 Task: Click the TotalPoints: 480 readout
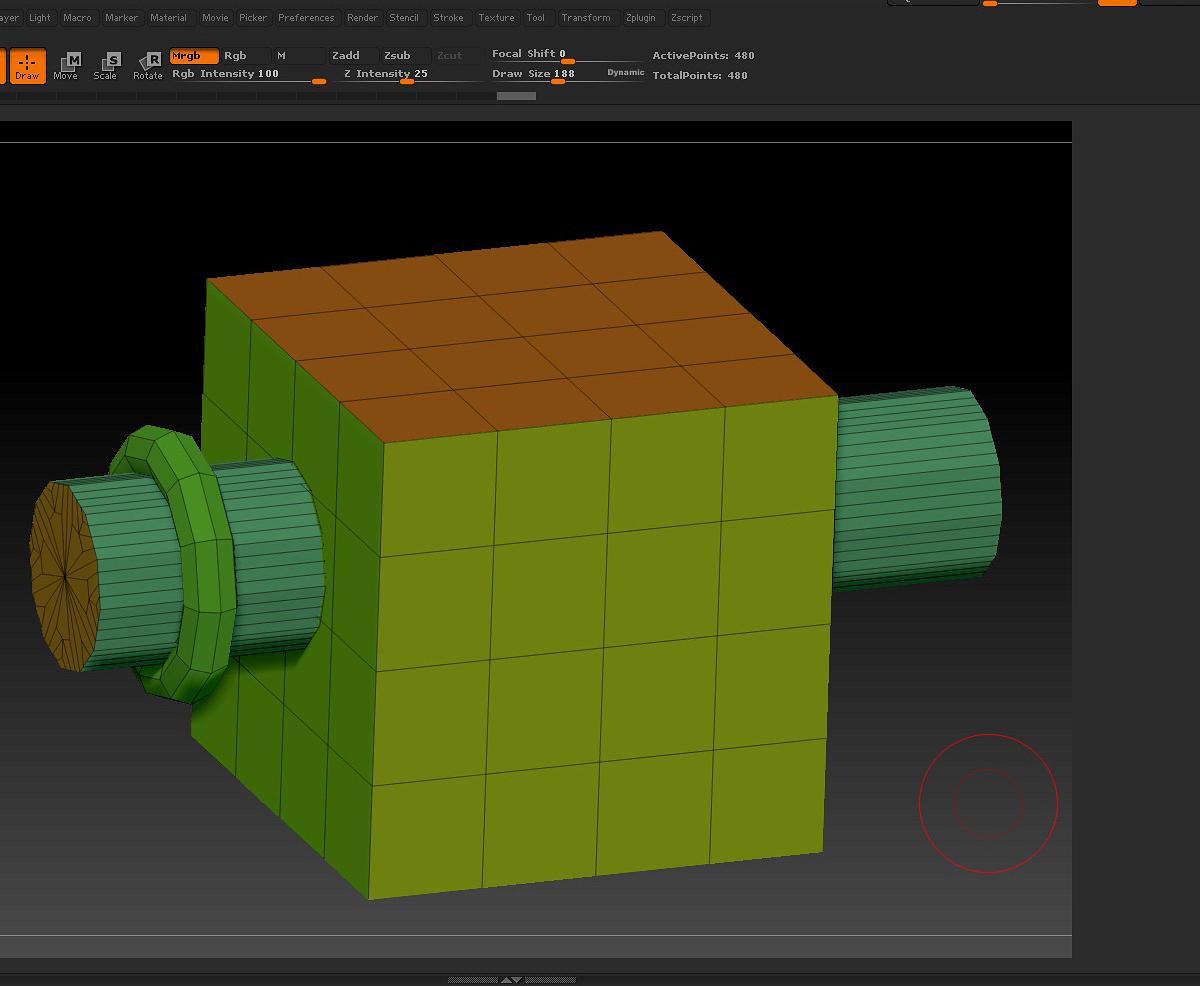click(x=700, y=76)
